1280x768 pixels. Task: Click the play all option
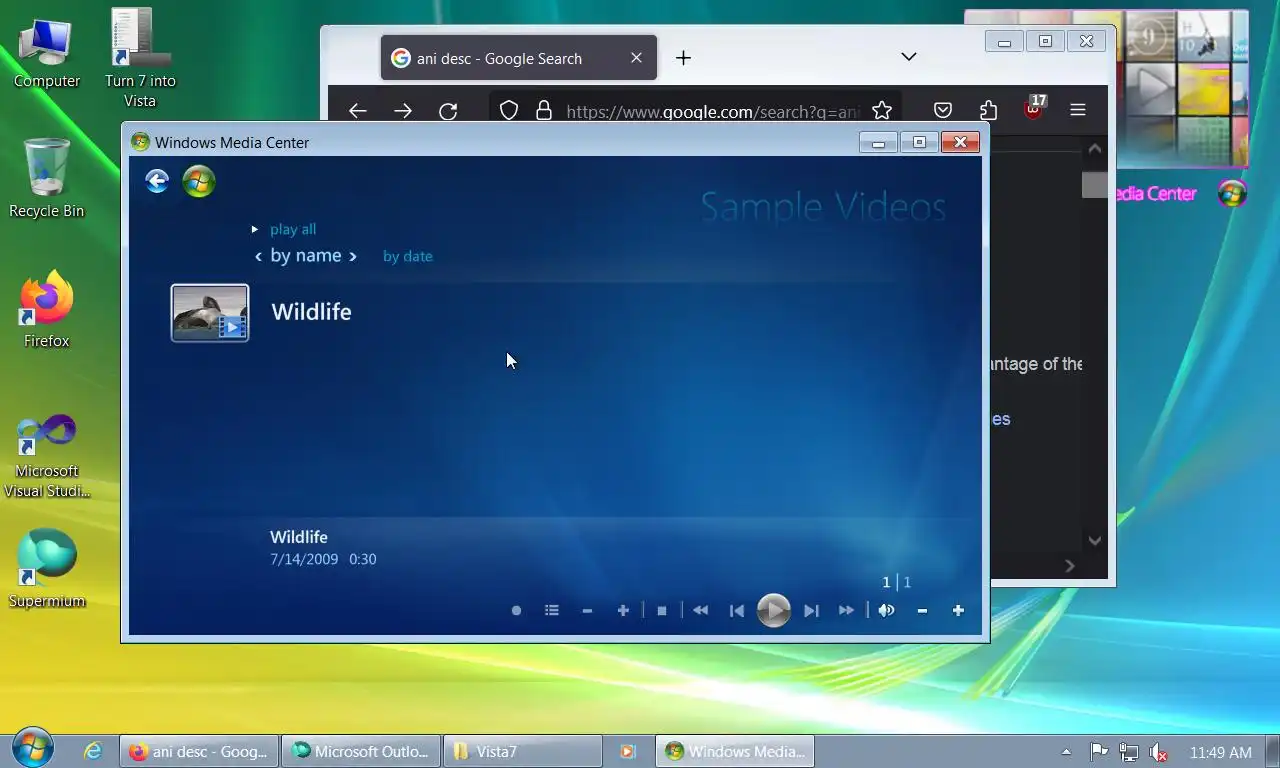click(x=293, y=229)
